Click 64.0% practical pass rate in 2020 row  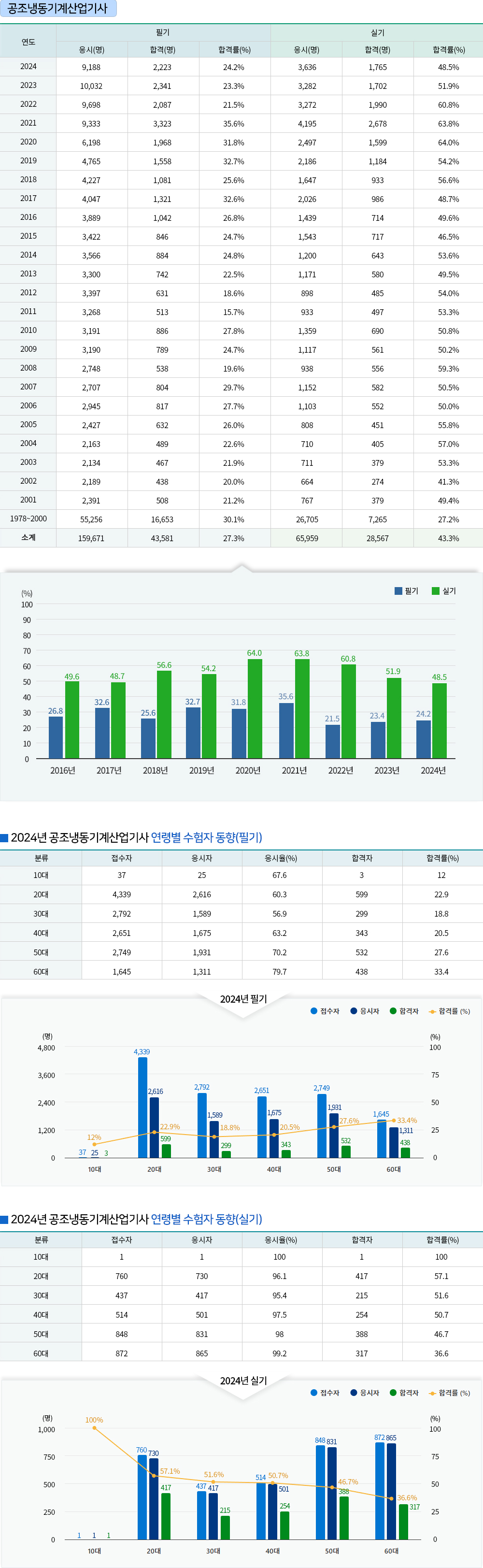pyautogui.click(x=448, y=143)
